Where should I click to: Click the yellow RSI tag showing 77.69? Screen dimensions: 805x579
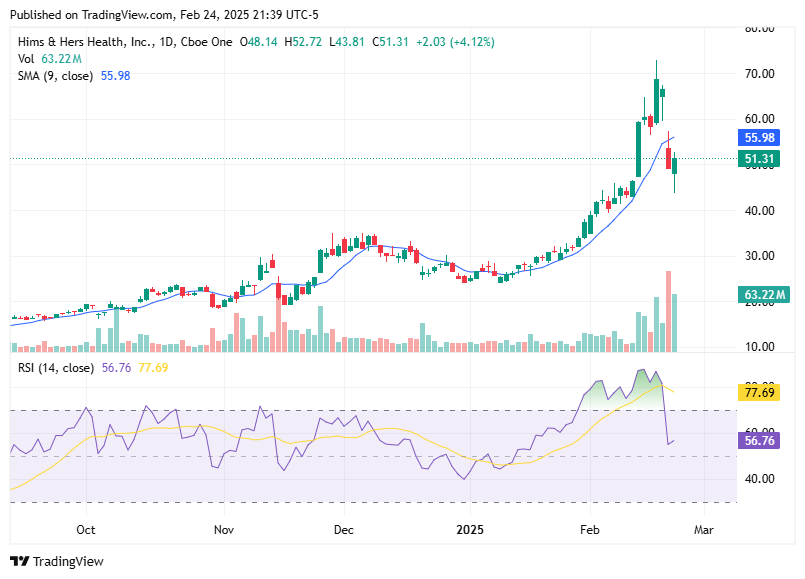pyautogui.click(x=757, y=394)
